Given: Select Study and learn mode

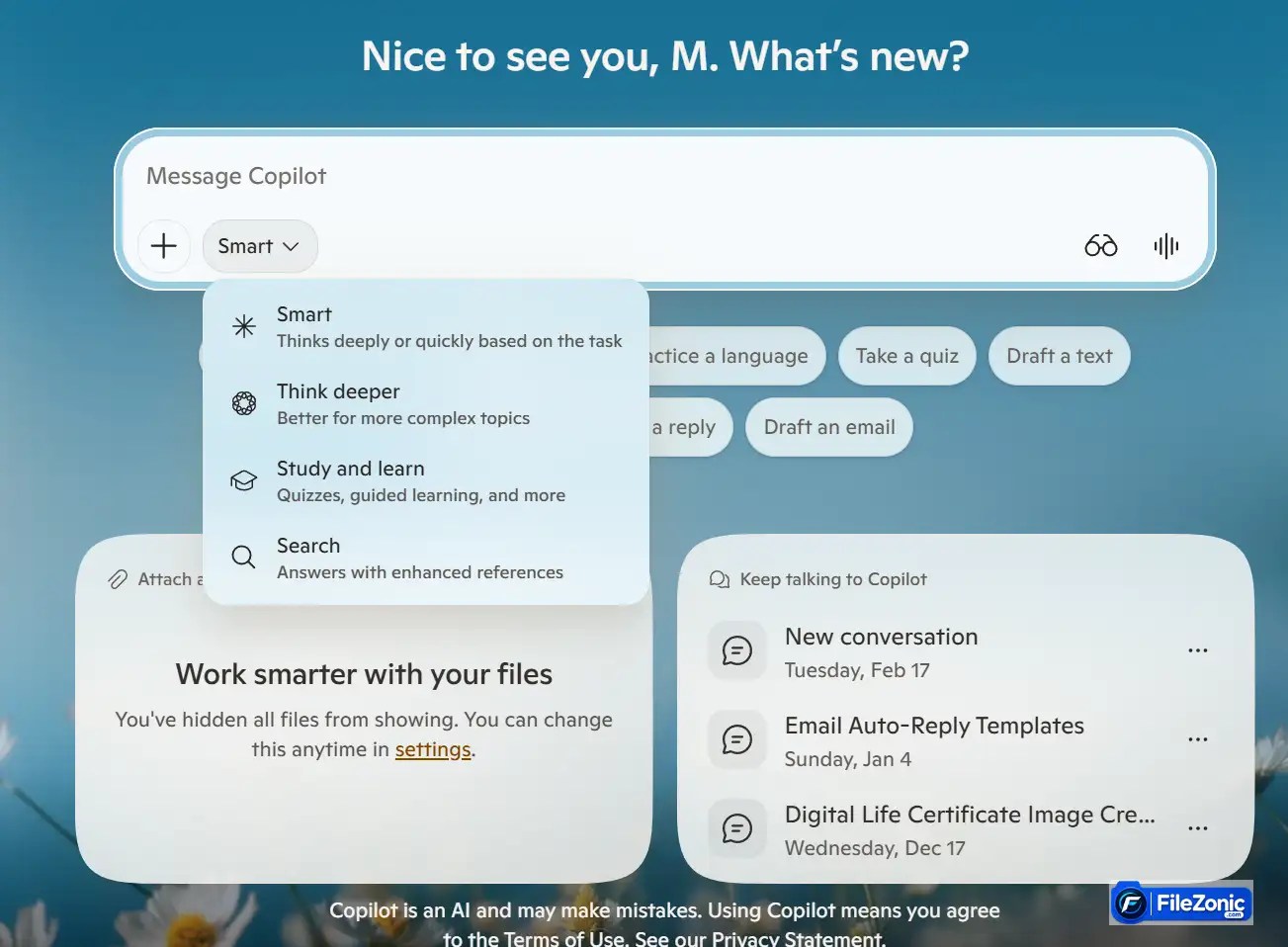Looking at the screenshot, I should [x=426, y=481].
